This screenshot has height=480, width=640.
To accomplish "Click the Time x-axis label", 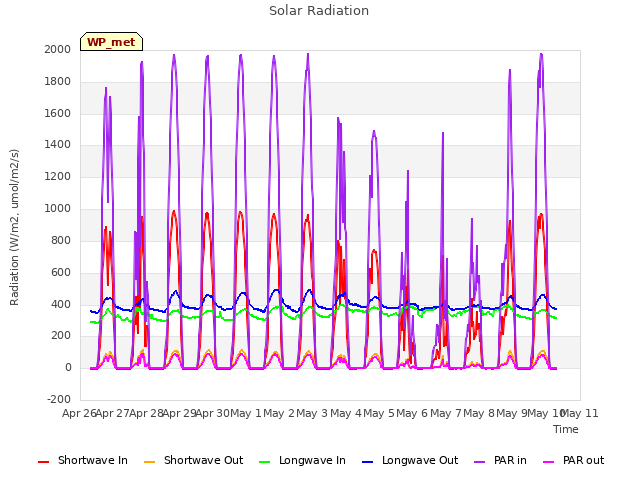I will tap(566, 429).
